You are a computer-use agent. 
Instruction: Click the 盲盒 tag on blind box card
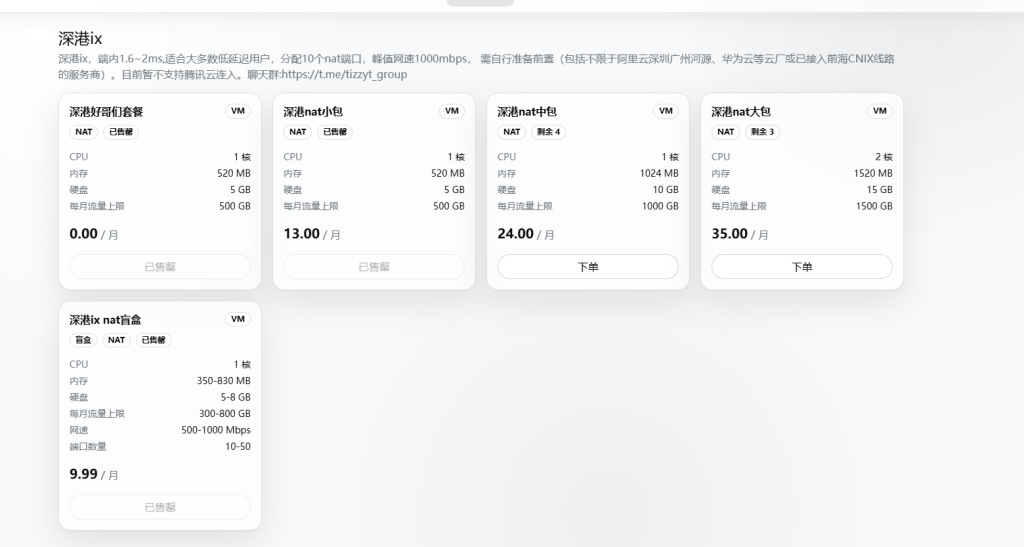click(x=83, y=340)
